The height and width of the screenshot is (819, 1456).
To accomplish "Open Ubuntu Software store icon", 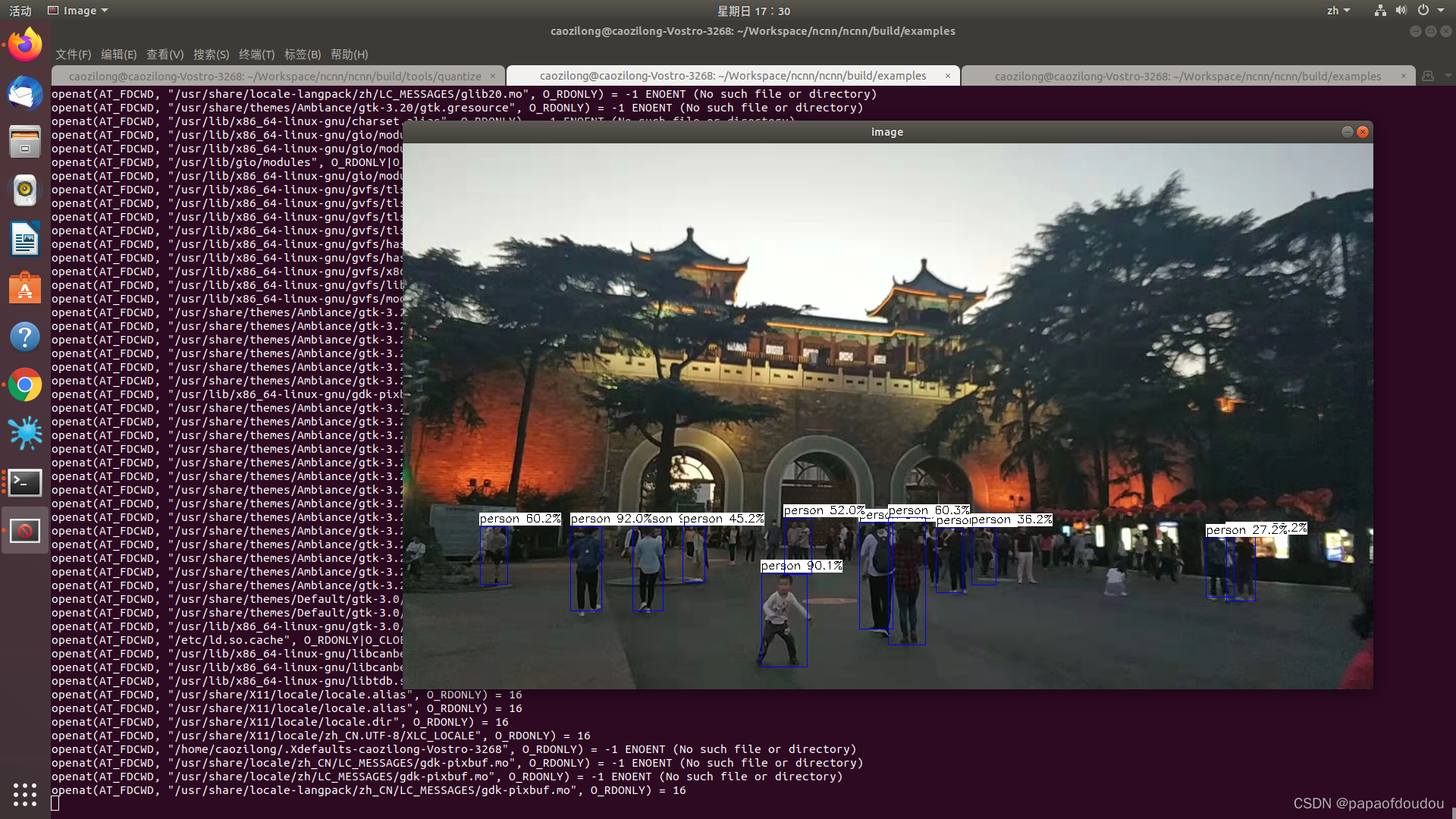I will (25, 288).
